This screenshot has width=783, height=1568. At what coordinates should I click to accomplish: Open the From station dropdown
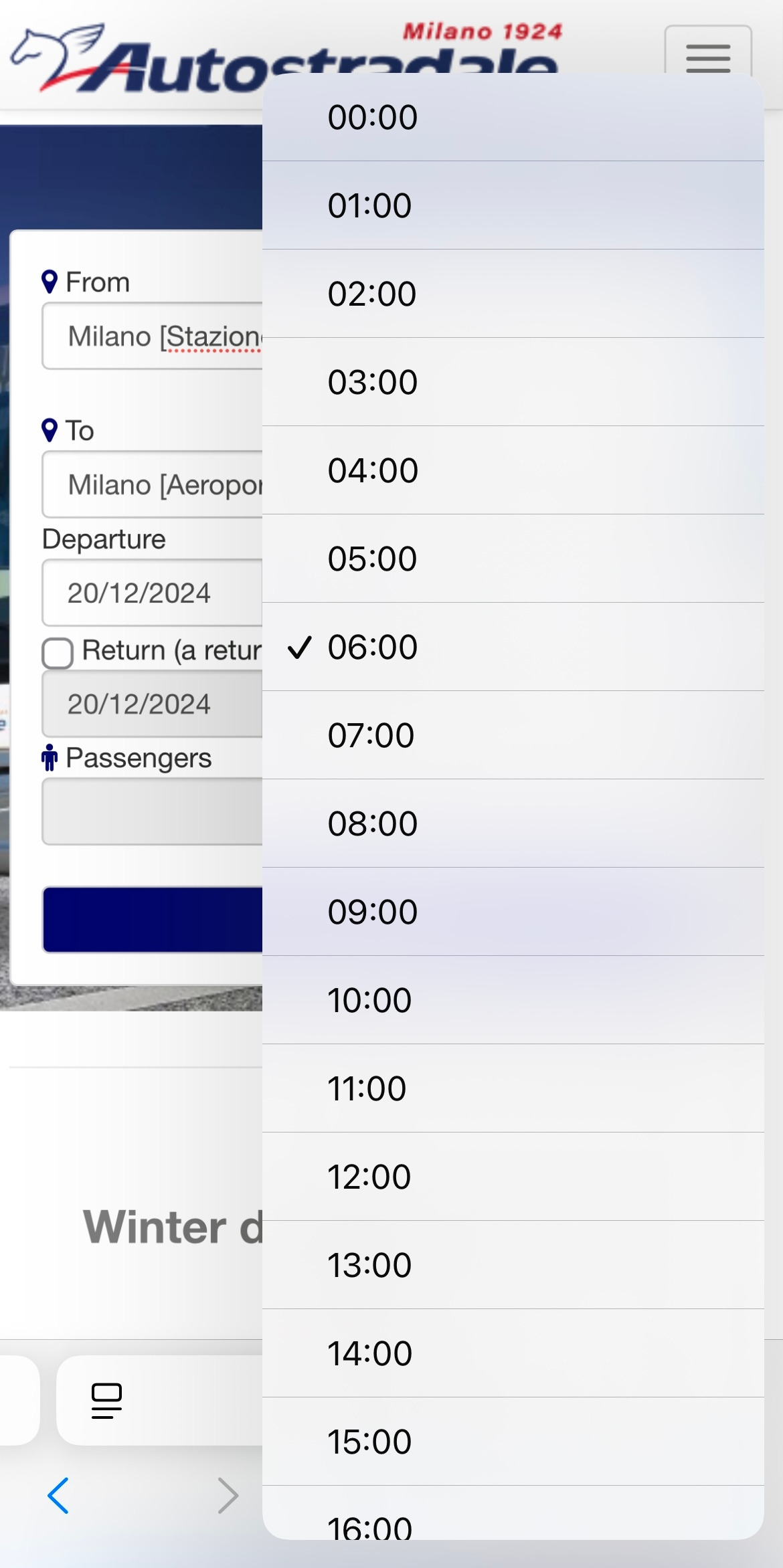point(153,336)
